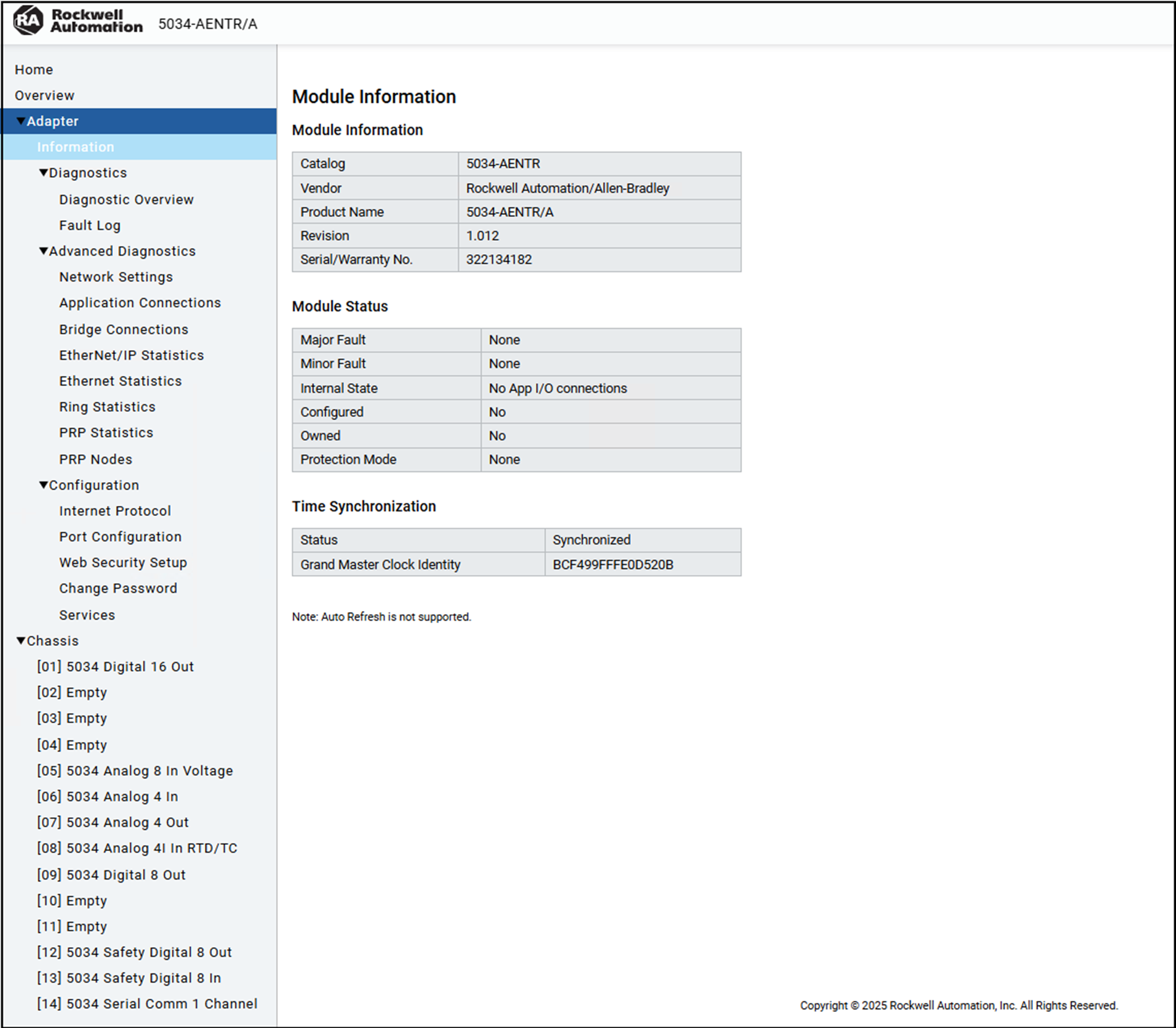Screen dimensions: 1176x1028
Task: Open Web Security Setup
Action: coord(123,562)
